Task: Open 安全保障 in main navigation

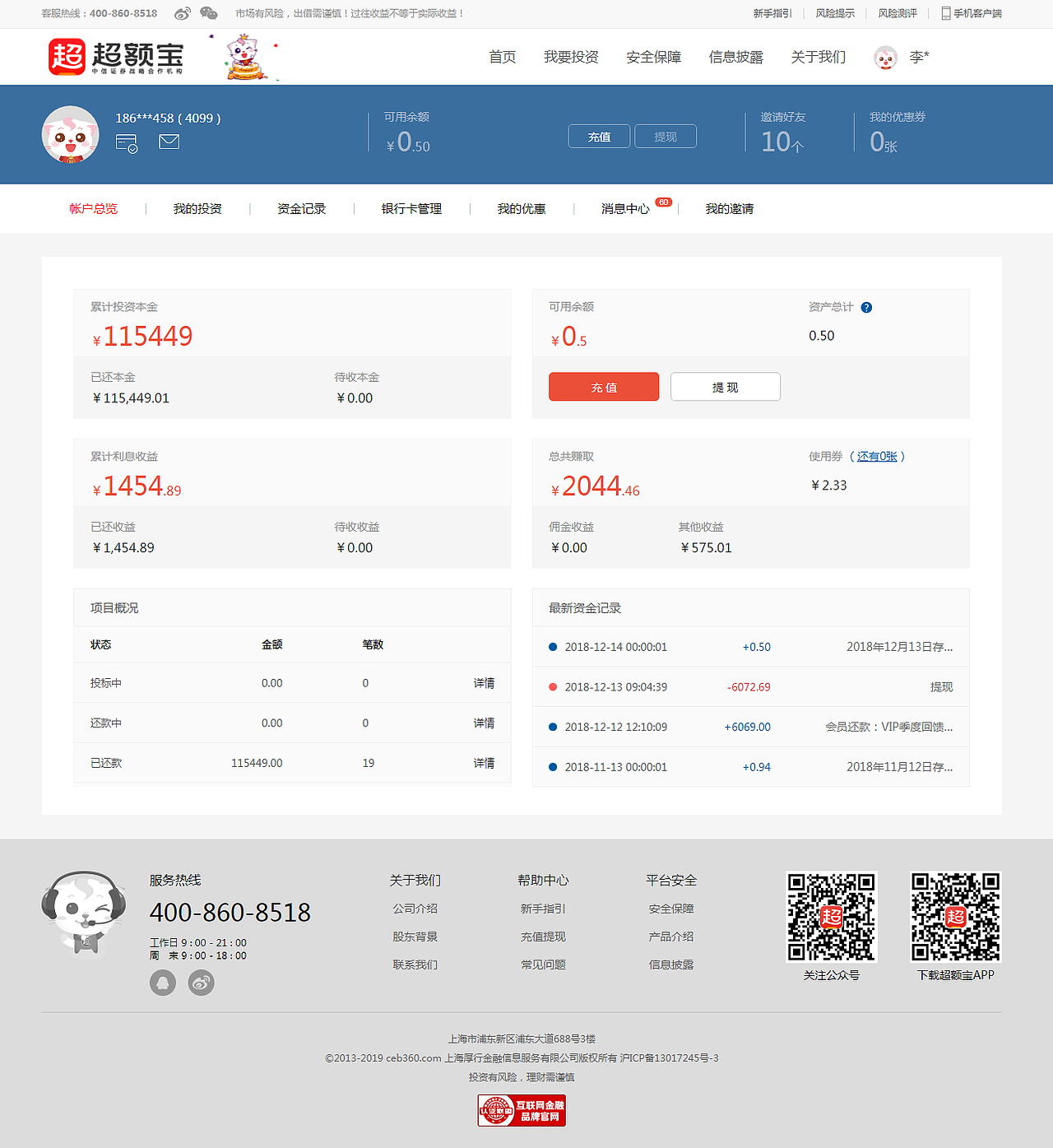Action: click(654, 57)
